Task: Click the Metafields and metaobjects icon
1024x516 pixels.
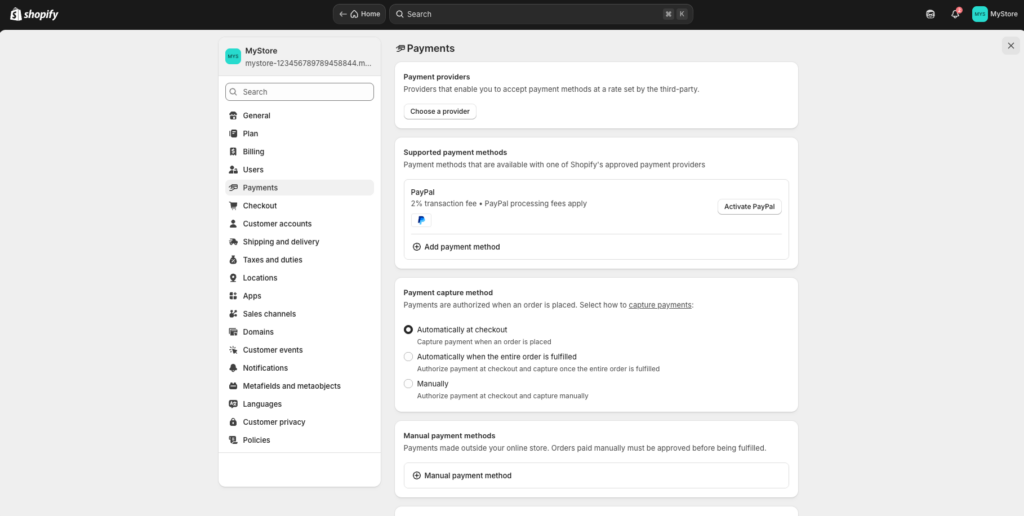Action: click(x=233, y=386)
